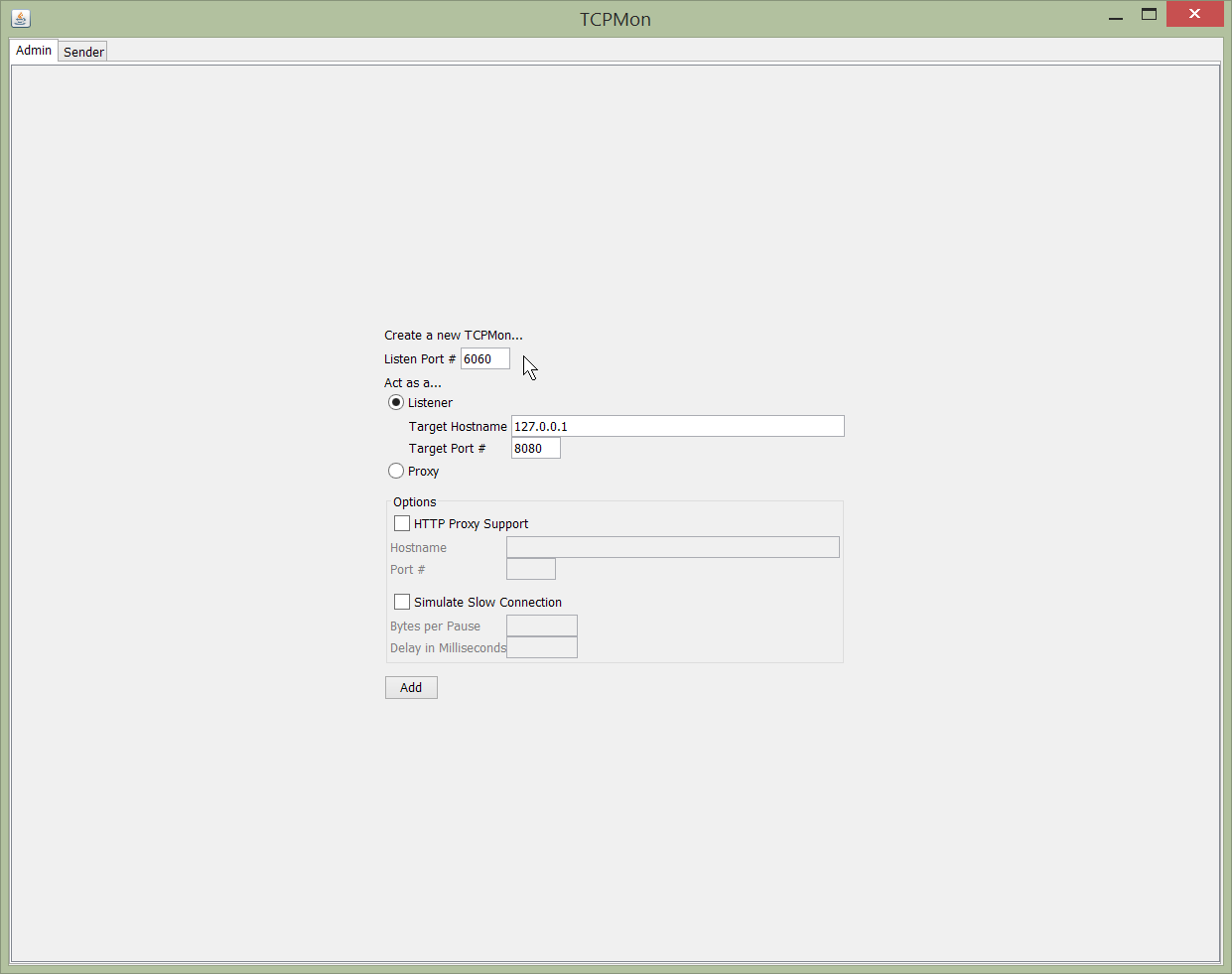The height and width of the screenshot is (974, 1232).
Task: Click the Bytes per Pause field
Action: tap(542, 626)
